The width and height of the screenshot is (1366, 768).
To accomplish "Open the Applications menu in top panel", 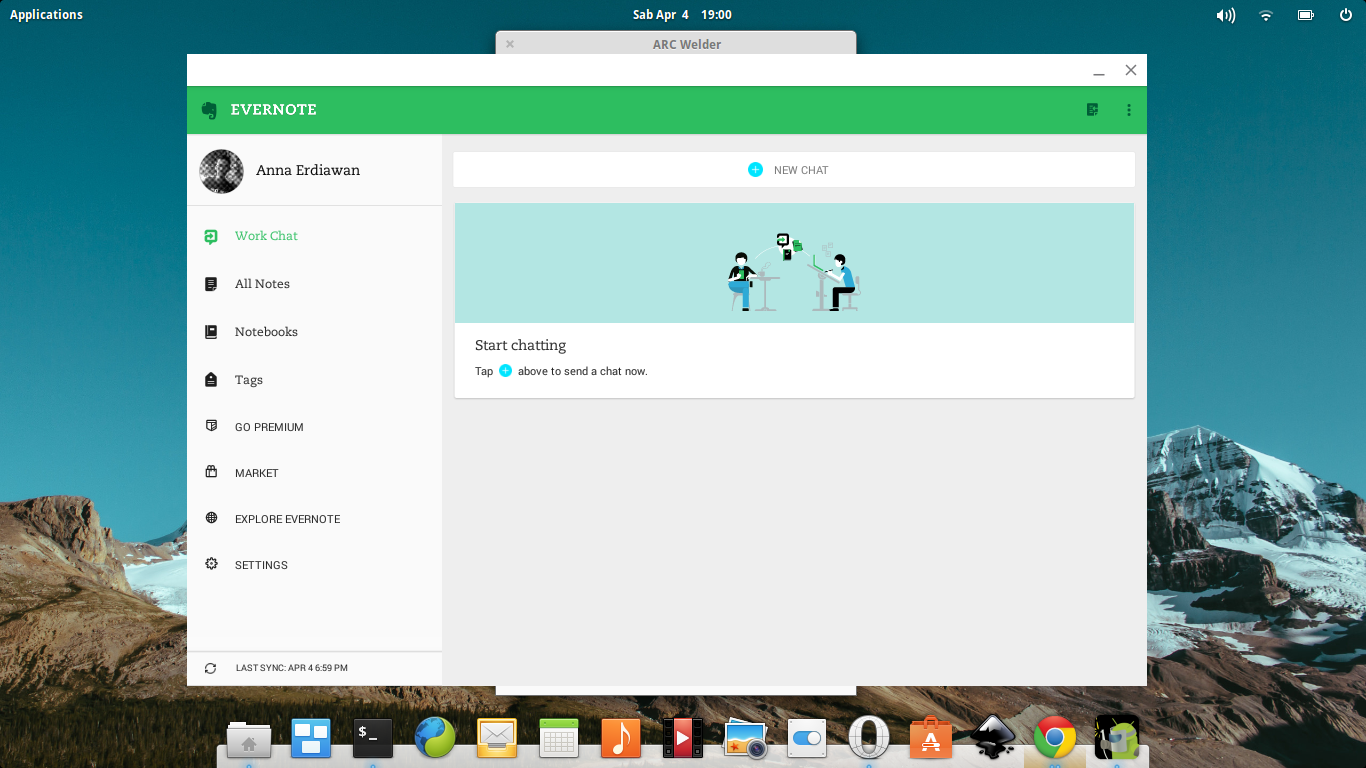I will 46,15.
